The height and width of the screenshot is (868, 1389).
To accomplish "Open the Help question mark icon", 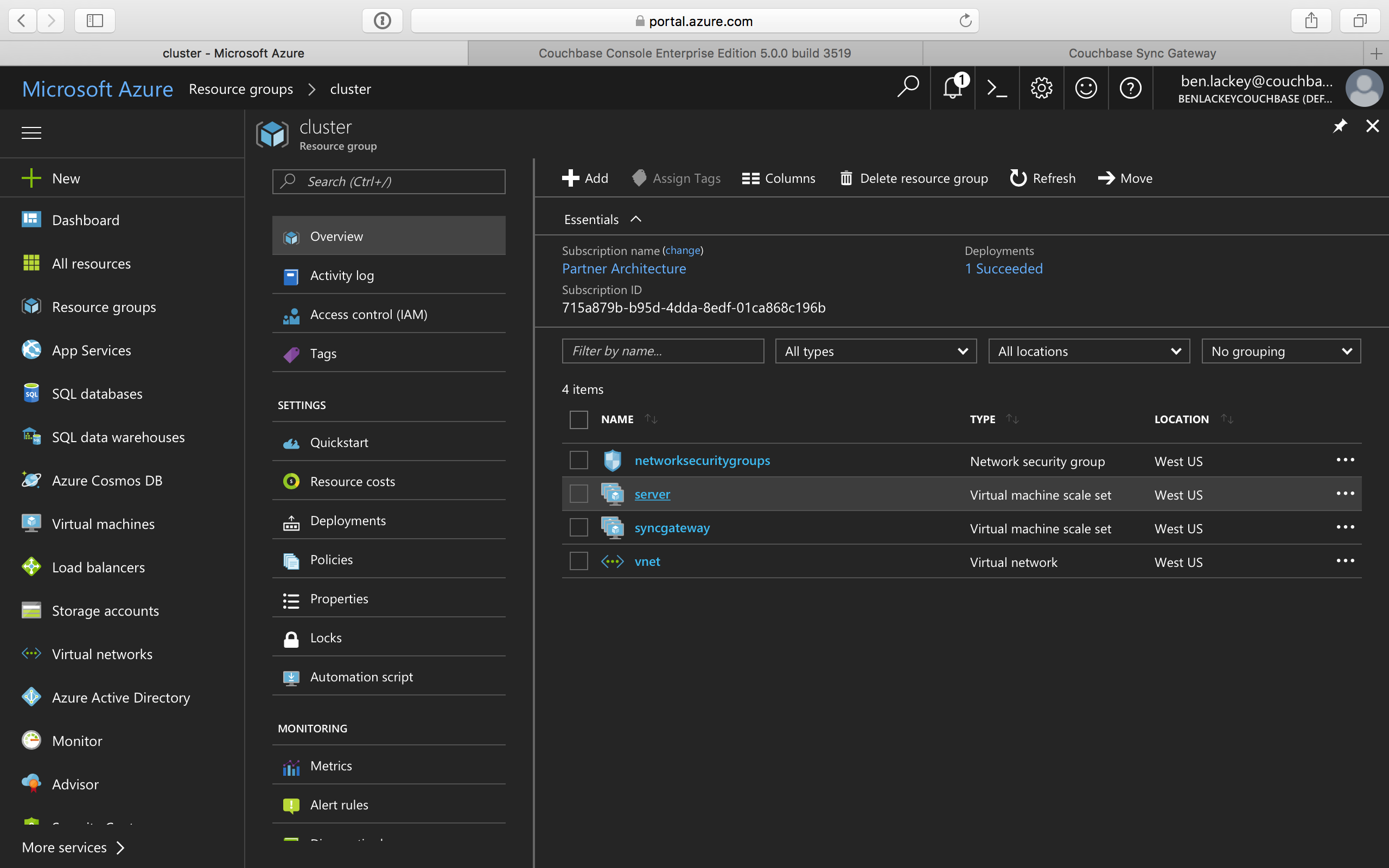I will (1130, 88).
